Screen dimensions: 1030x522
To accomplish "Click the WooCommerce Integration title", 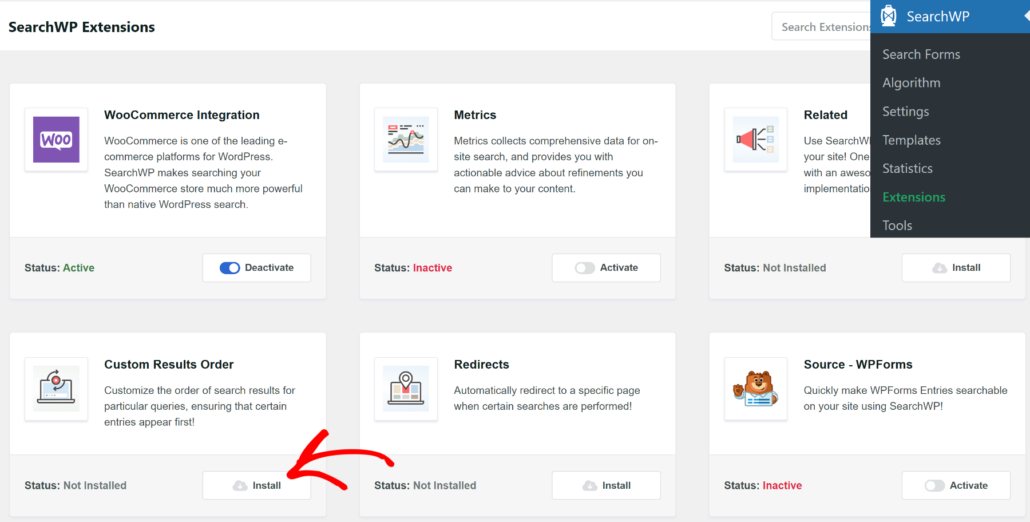I will point(182,115).
